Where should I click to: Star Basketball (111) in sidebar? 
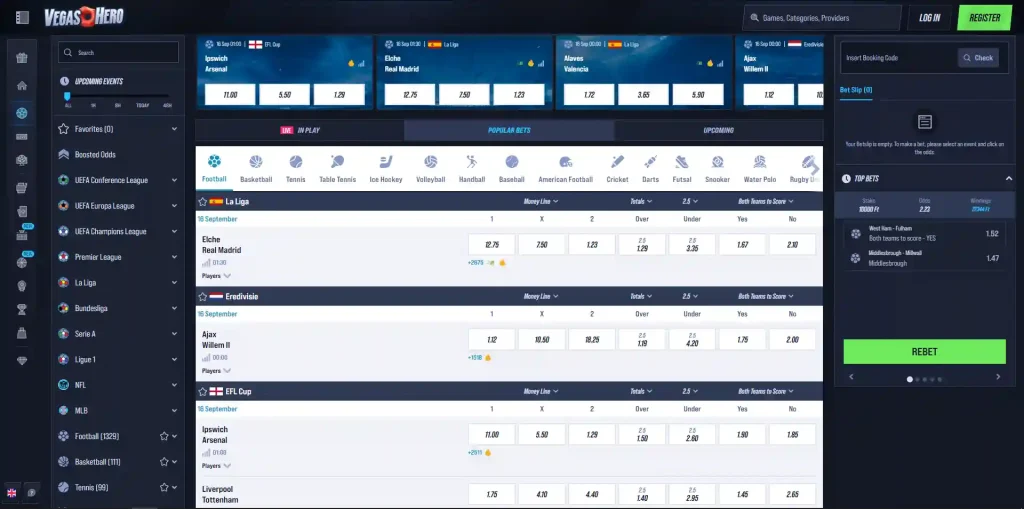point(164,462)
